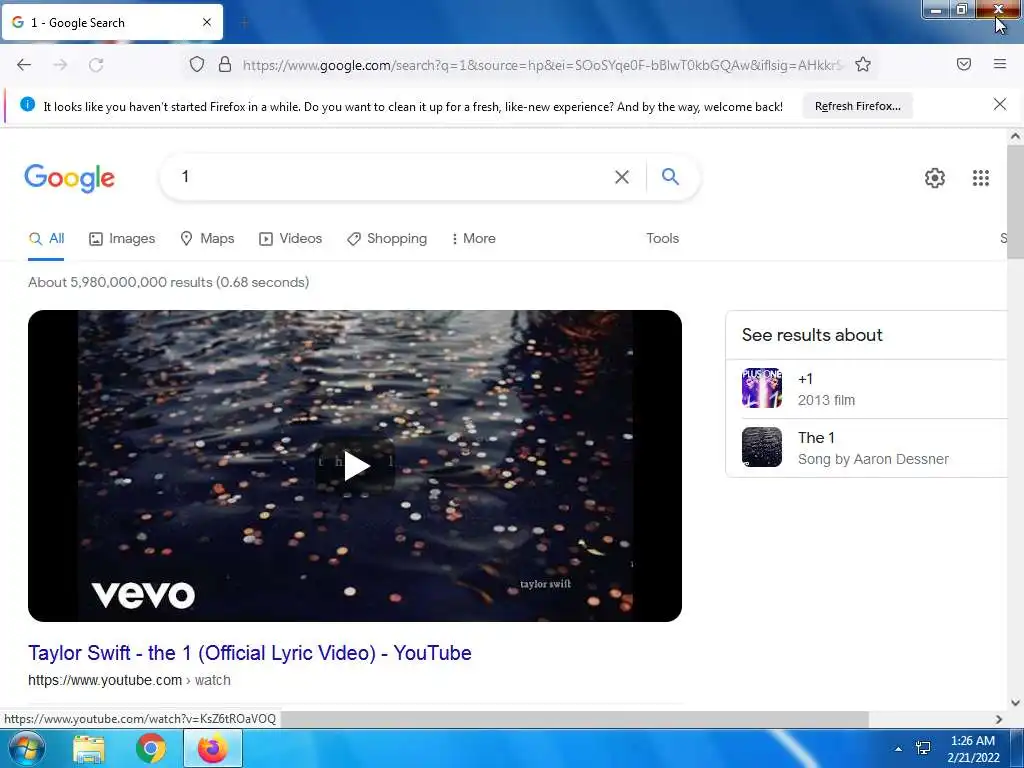
Task: Click the Google logo
Action: (70, 178)
